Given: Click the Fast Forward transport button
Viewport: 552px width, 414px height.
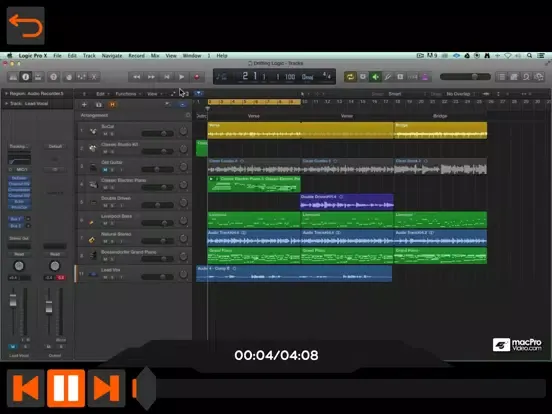Looking at the screenshot, I should pyautogui.click(x=151, y=77).
